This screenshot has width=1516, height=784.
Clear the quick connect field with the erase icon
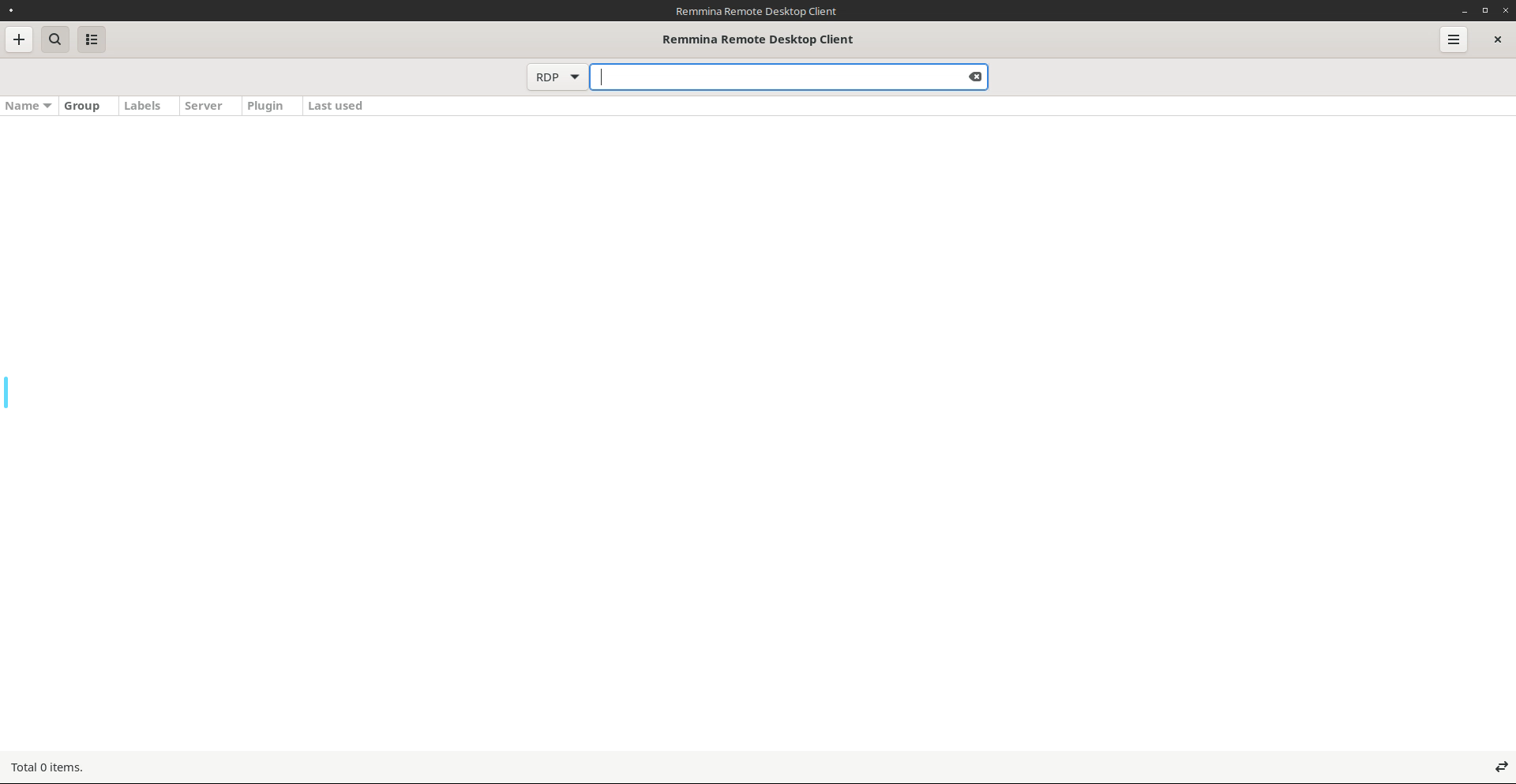click(975, 77)
